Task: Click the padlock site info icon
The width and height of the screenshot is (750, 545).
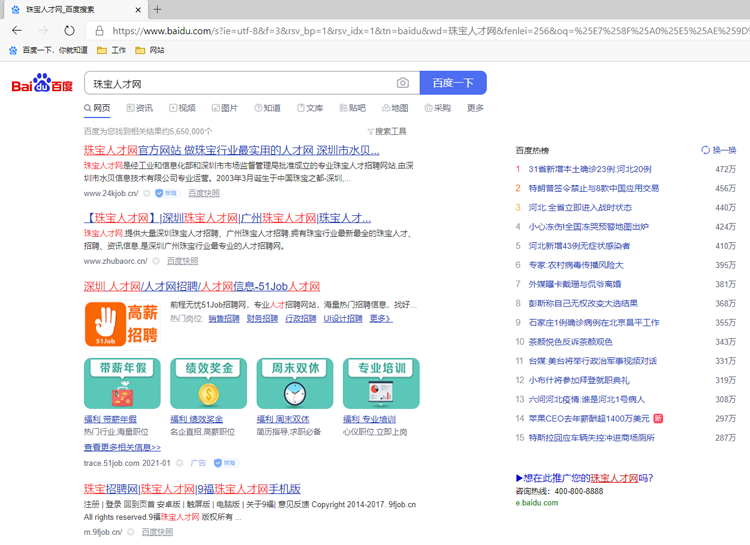Action: click(x=99, y=31)
